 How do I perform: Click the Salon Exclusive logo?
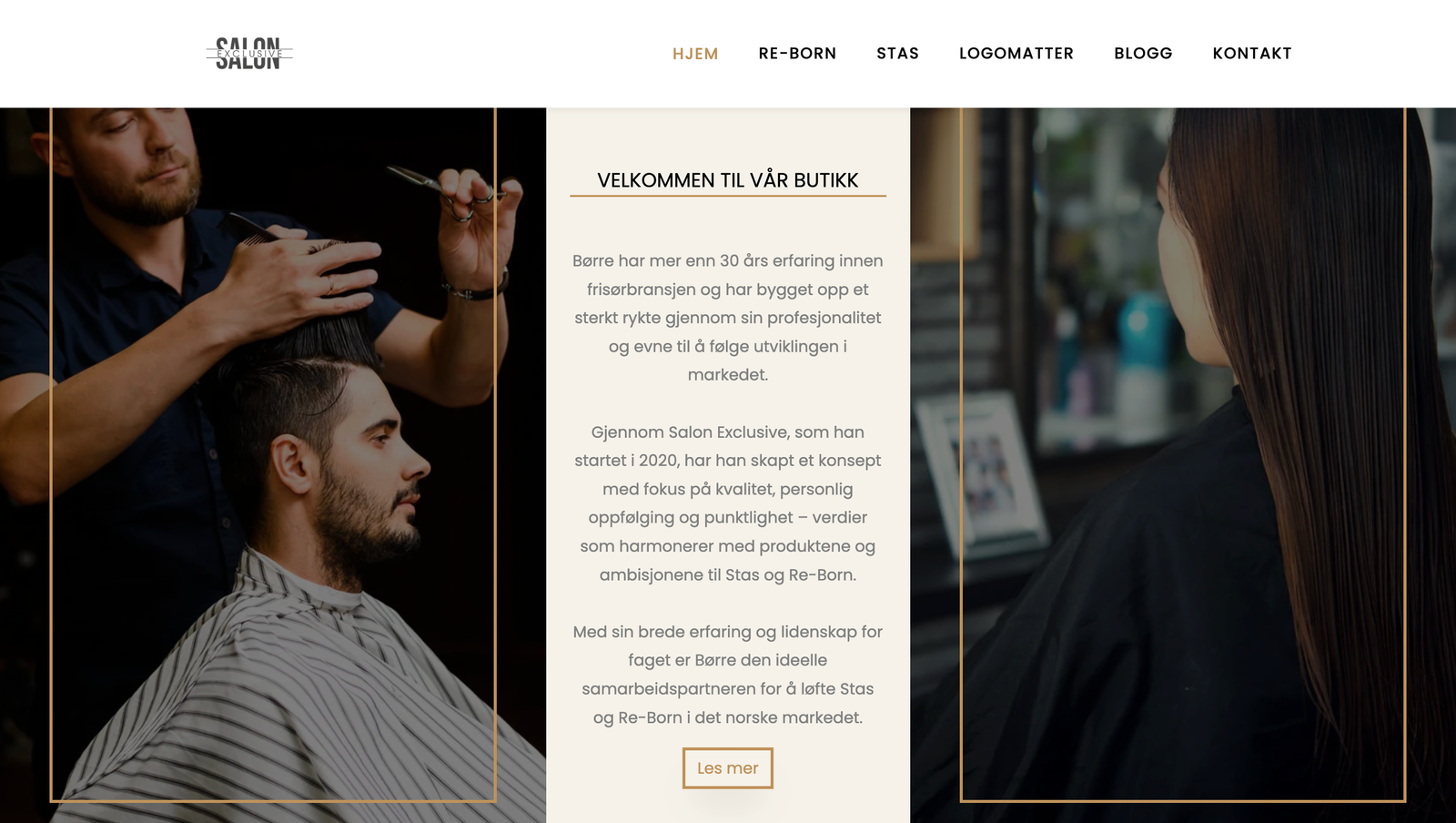point(249,54)
